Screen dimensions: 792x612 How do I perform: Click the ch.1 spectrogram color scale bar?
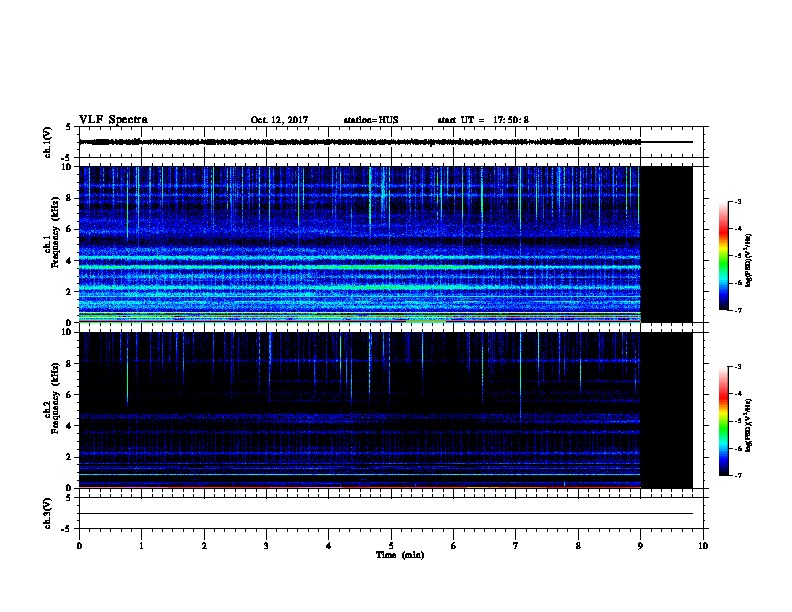point(723,256)
